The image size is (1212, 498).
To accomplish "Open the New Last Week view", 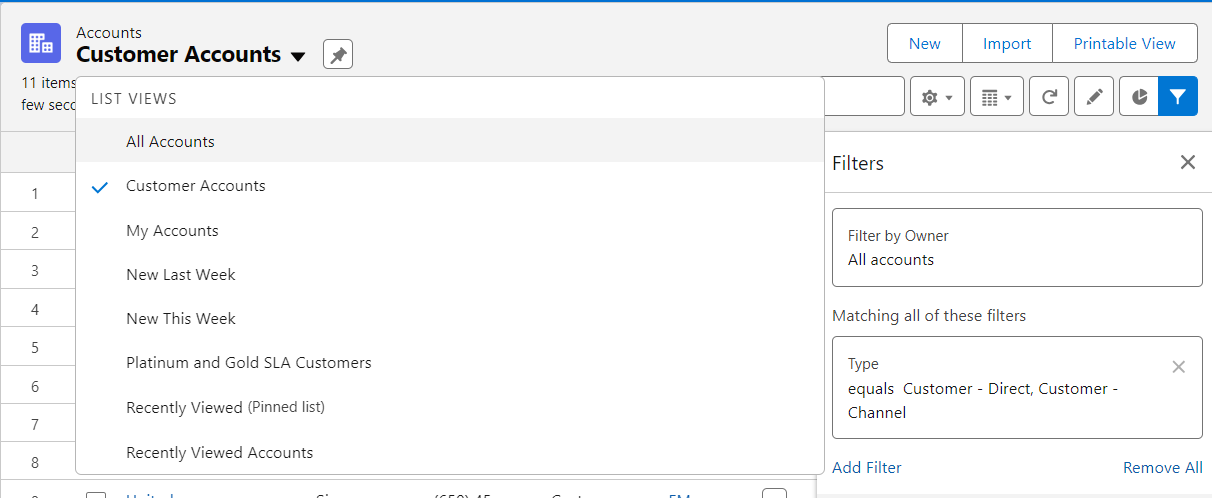I will coord(450,274).
